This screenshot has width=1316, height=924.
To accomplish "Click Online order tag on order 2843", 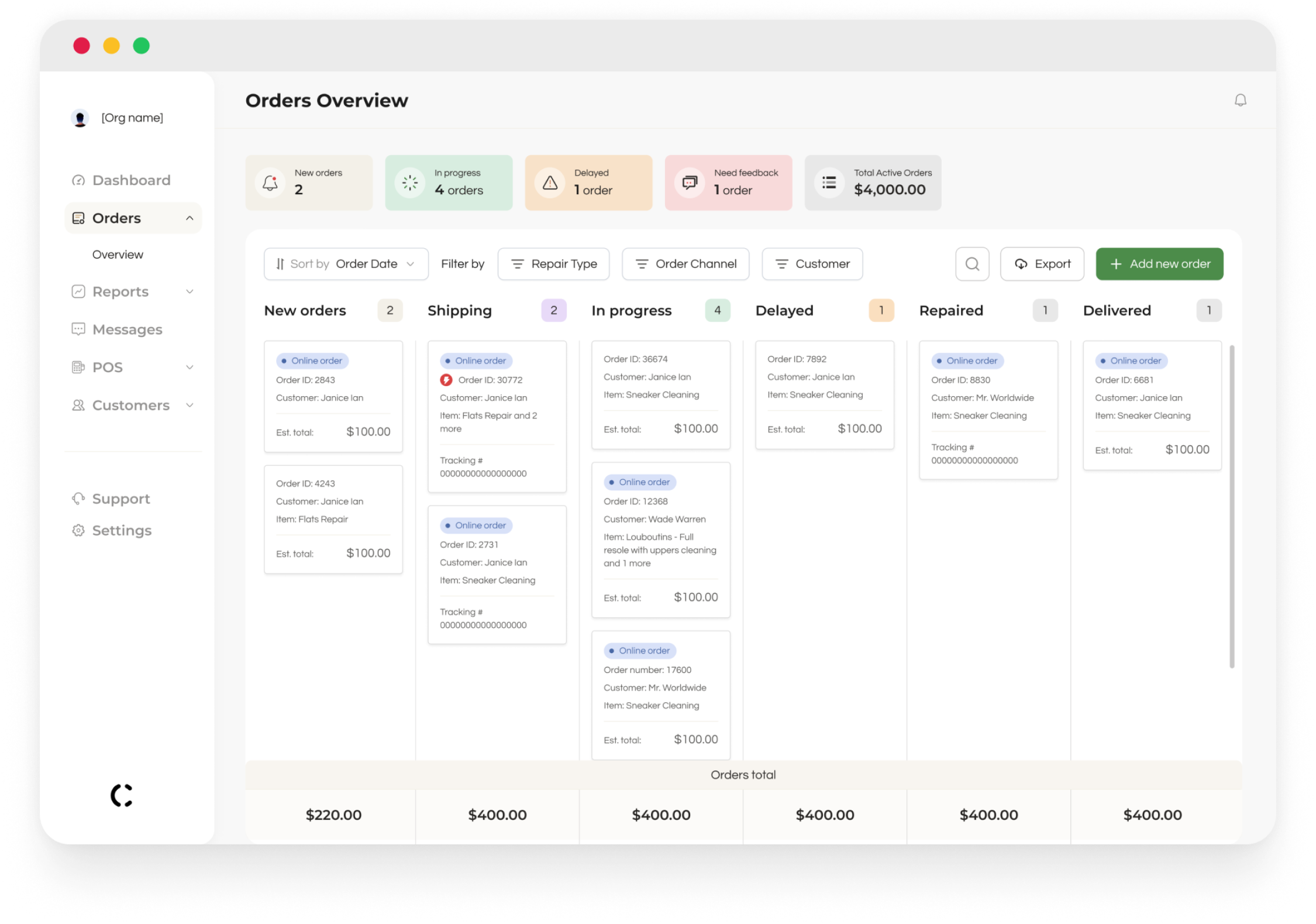I will click(312, 360).
